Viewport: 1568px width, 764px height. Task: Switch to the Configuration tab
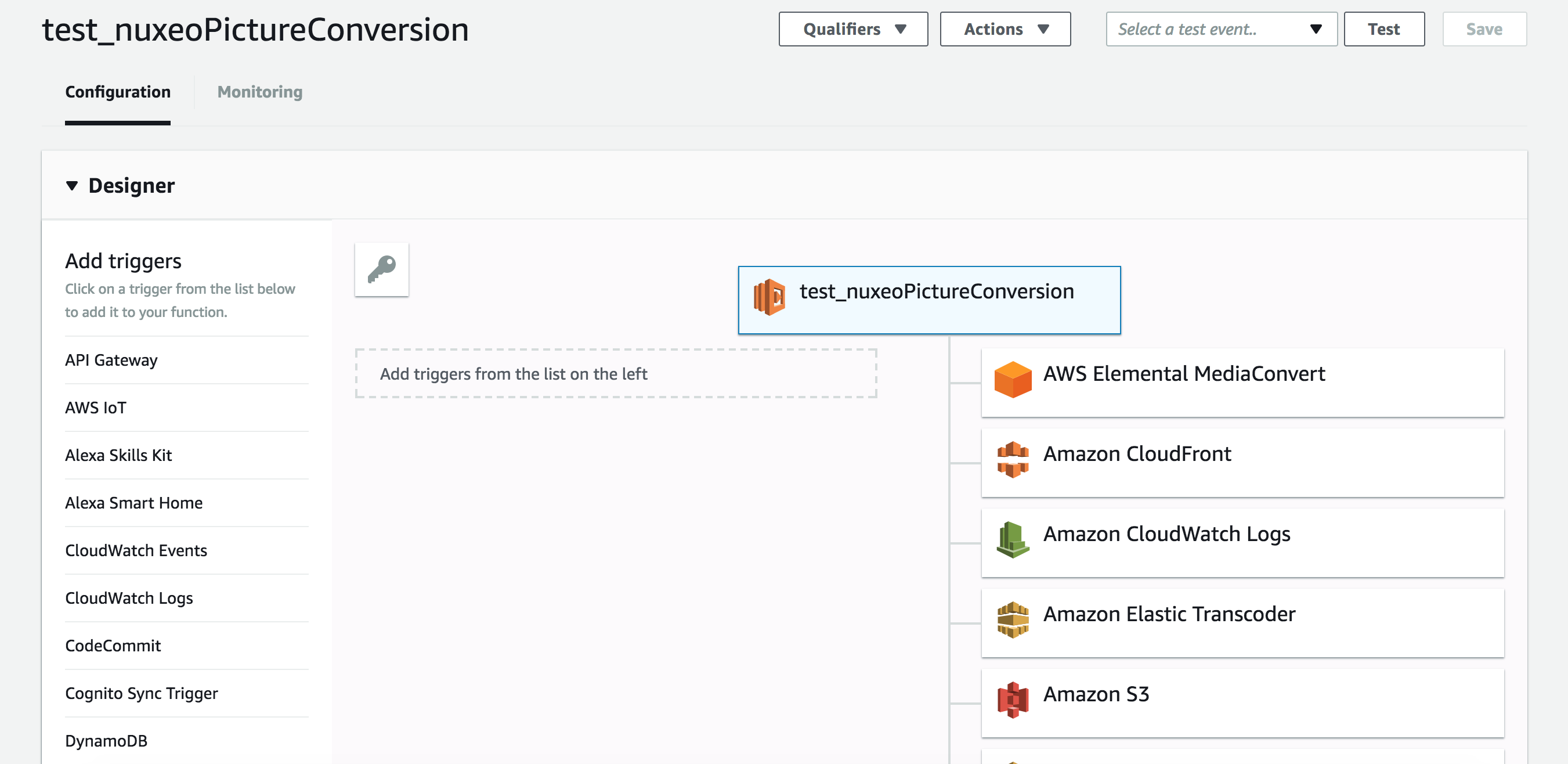click(117, 92)
